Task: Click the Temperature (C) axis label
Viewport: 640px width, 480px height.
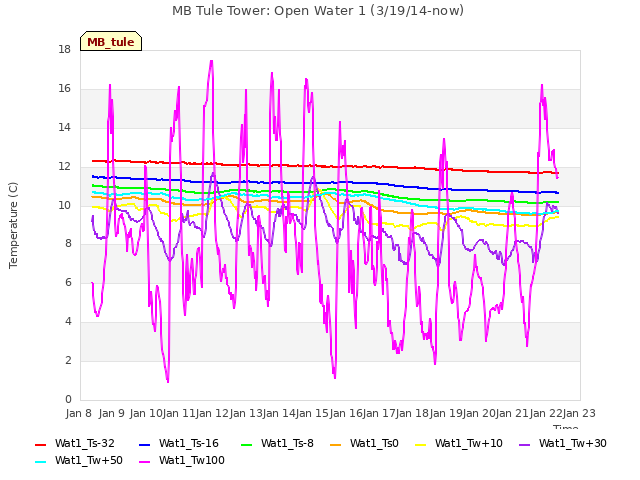Action: [13, 225]
